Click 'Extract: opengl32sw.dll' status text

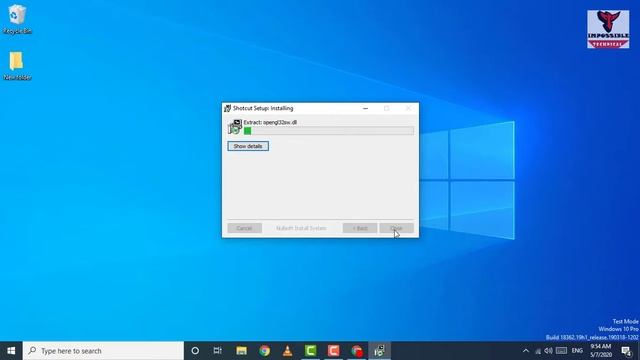[270, 122]
